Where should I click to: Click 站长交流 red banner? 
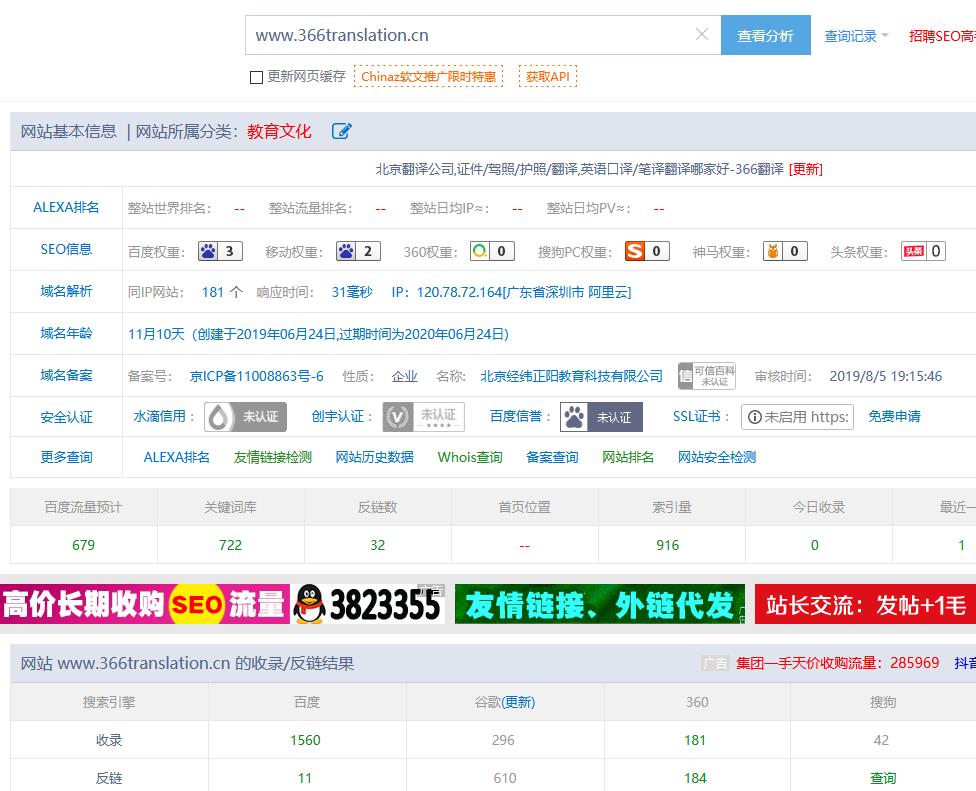coord(865,604)
